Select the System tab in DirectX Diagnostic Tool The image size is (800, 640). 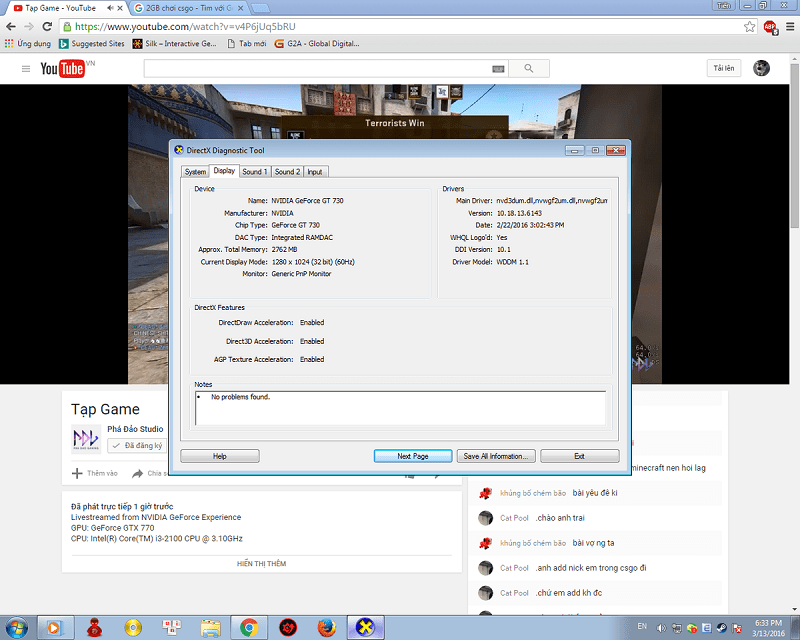(x=195, y=171)
